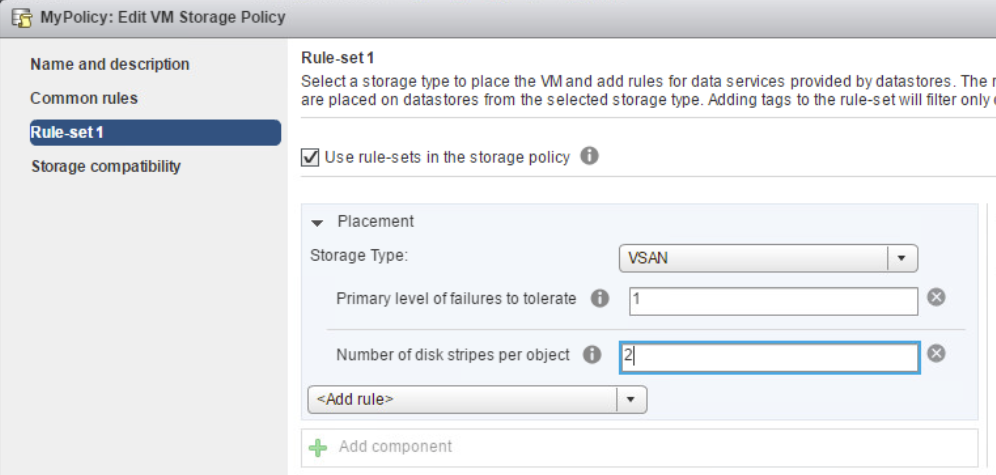The height and width of the screenshot is (475, 996).
Task: Click the Placement section label
Action: tap(375, 222)
